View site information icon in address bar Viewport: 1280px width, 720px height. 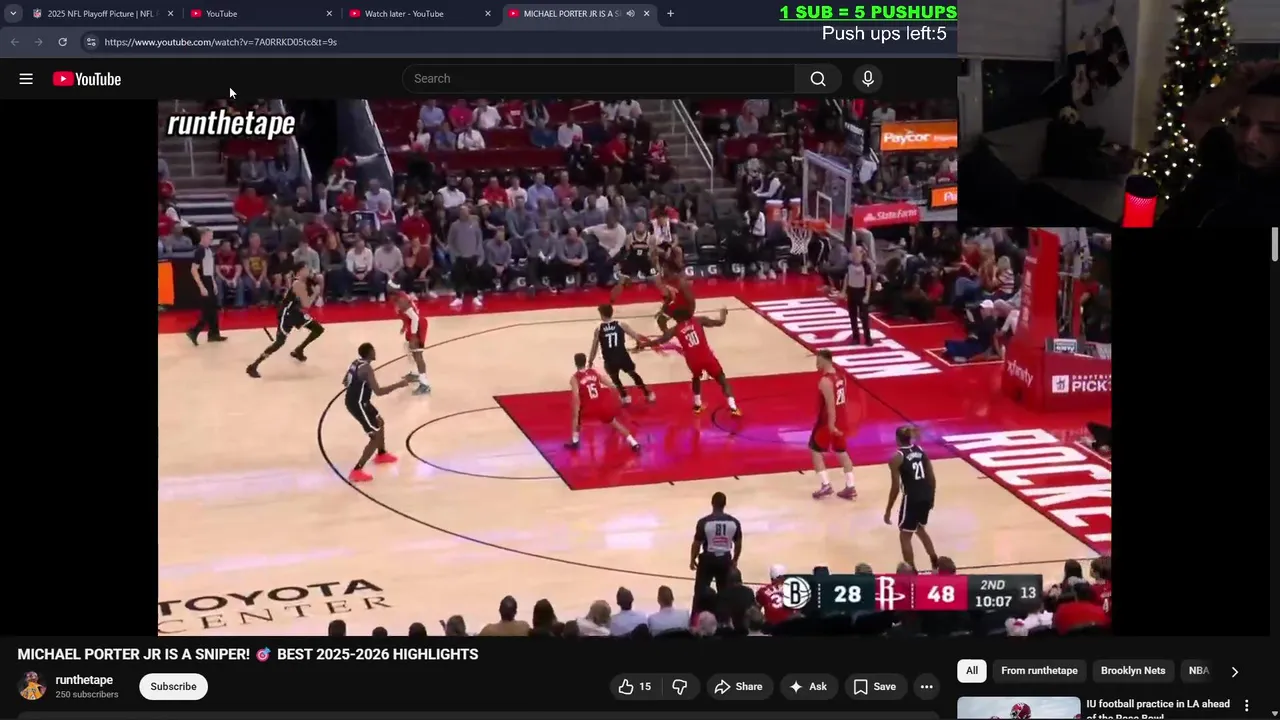click(91, 42)
